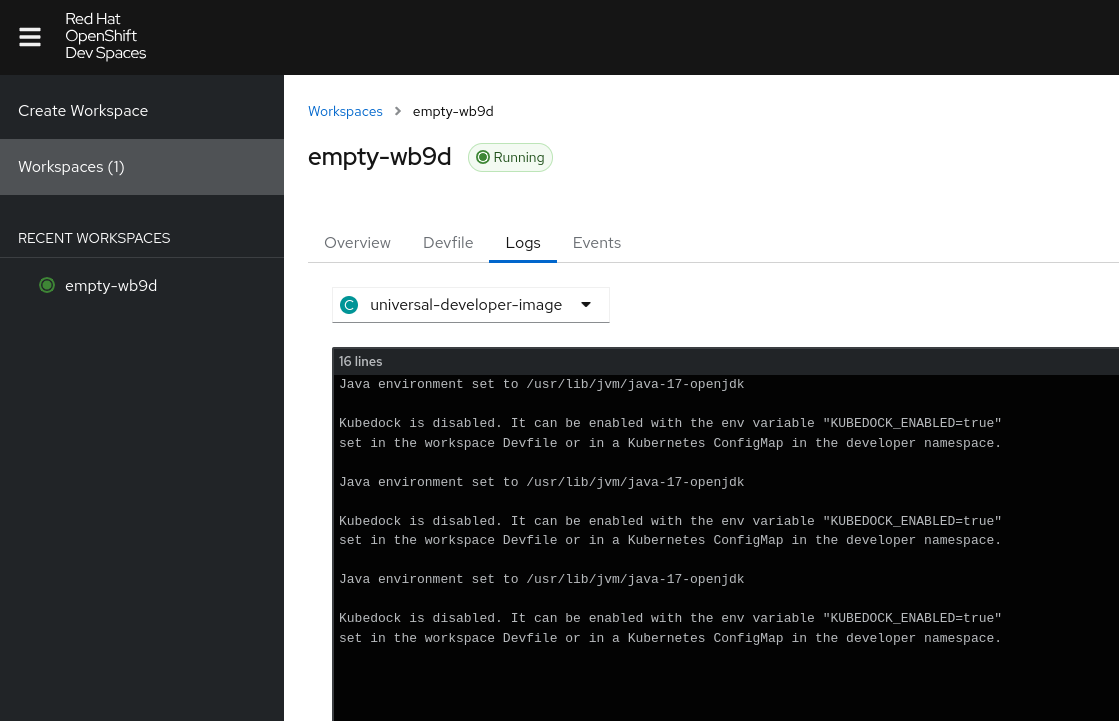Click the teal container C icon
The width and height of the screenshot is (1119, 721).
pos(349,306)
